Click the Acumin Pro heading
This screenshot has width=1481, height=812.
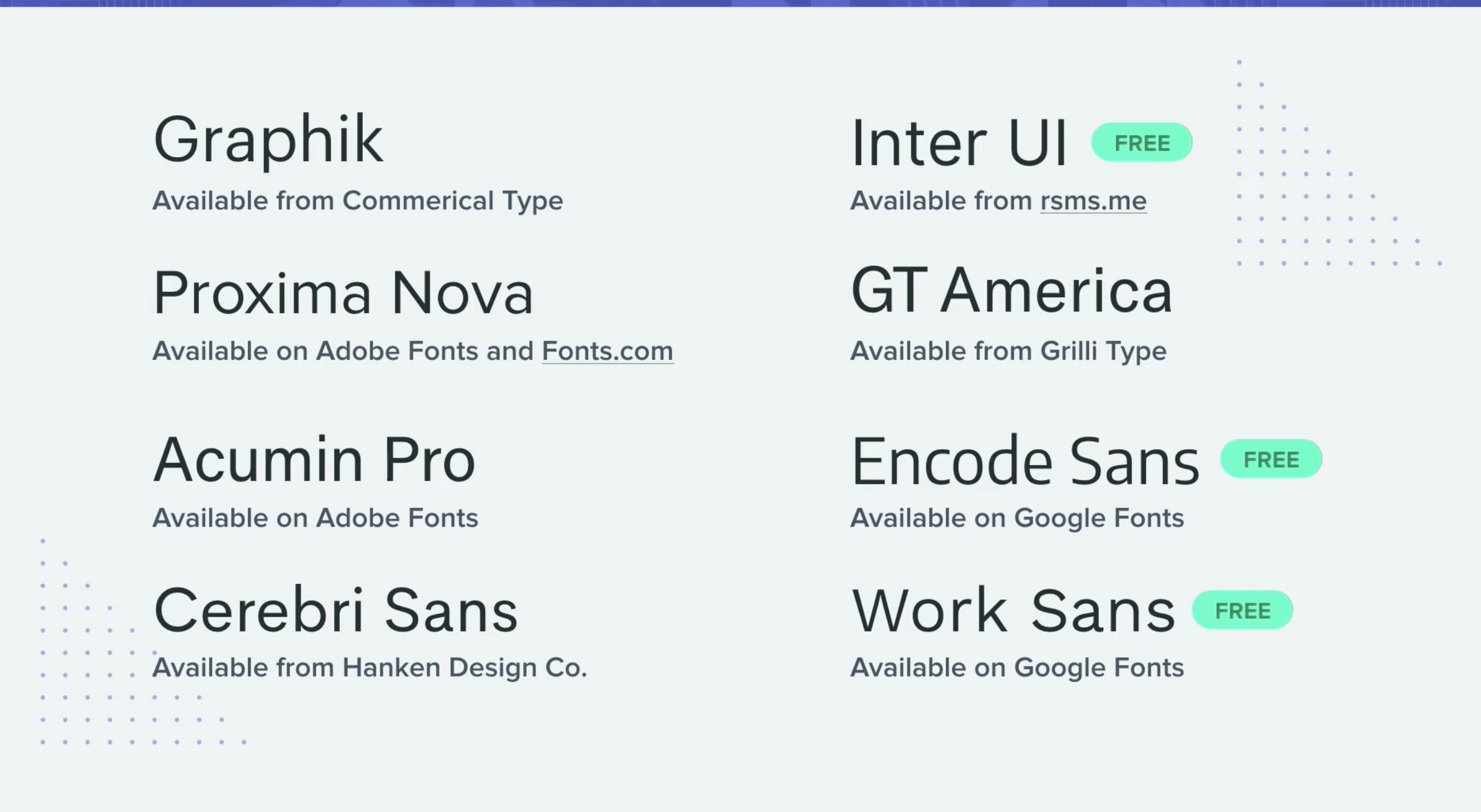[314, 460]
